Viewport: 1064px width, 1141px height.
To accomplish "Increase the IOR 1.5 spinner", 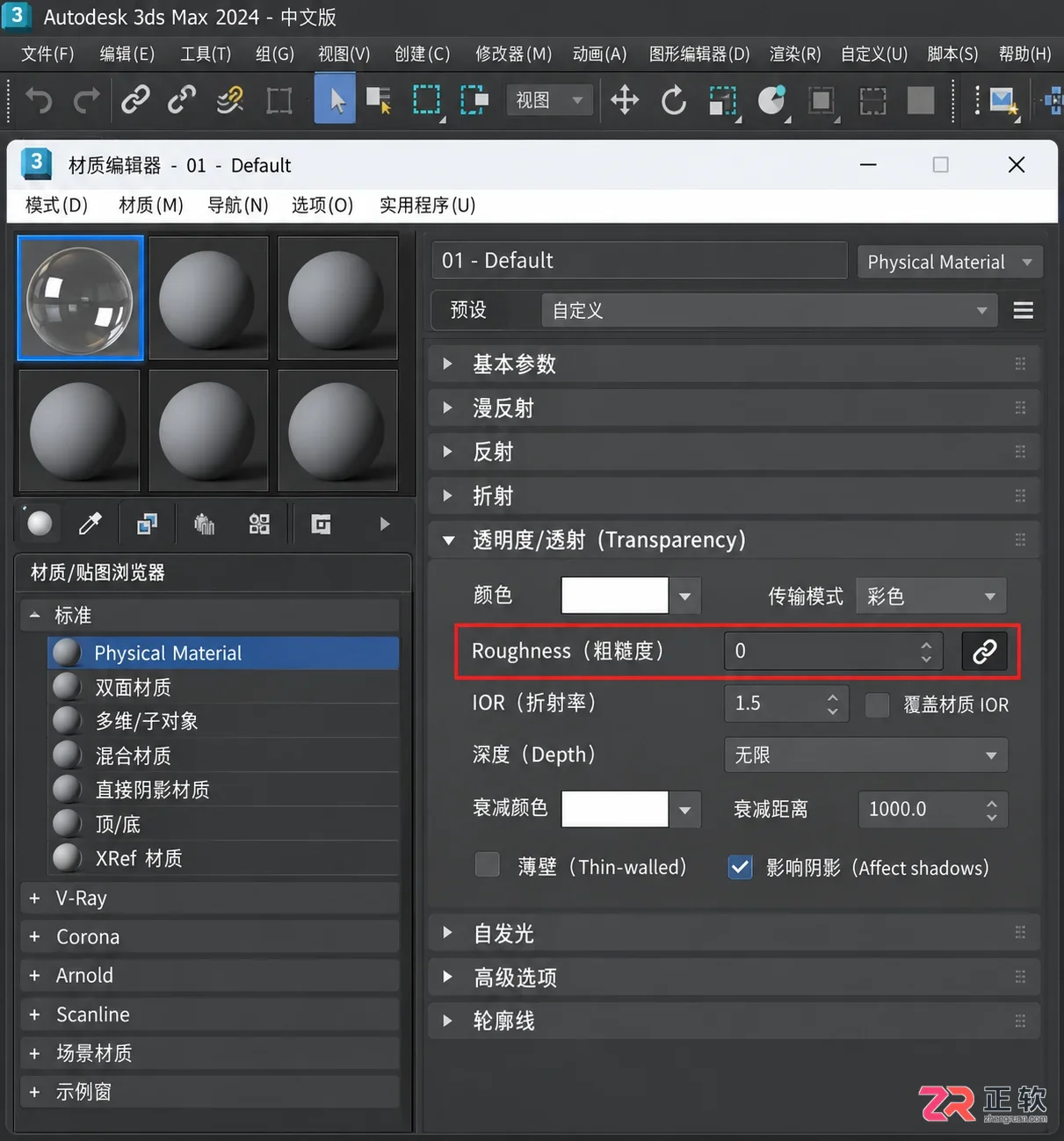I will tap(833, 697).
